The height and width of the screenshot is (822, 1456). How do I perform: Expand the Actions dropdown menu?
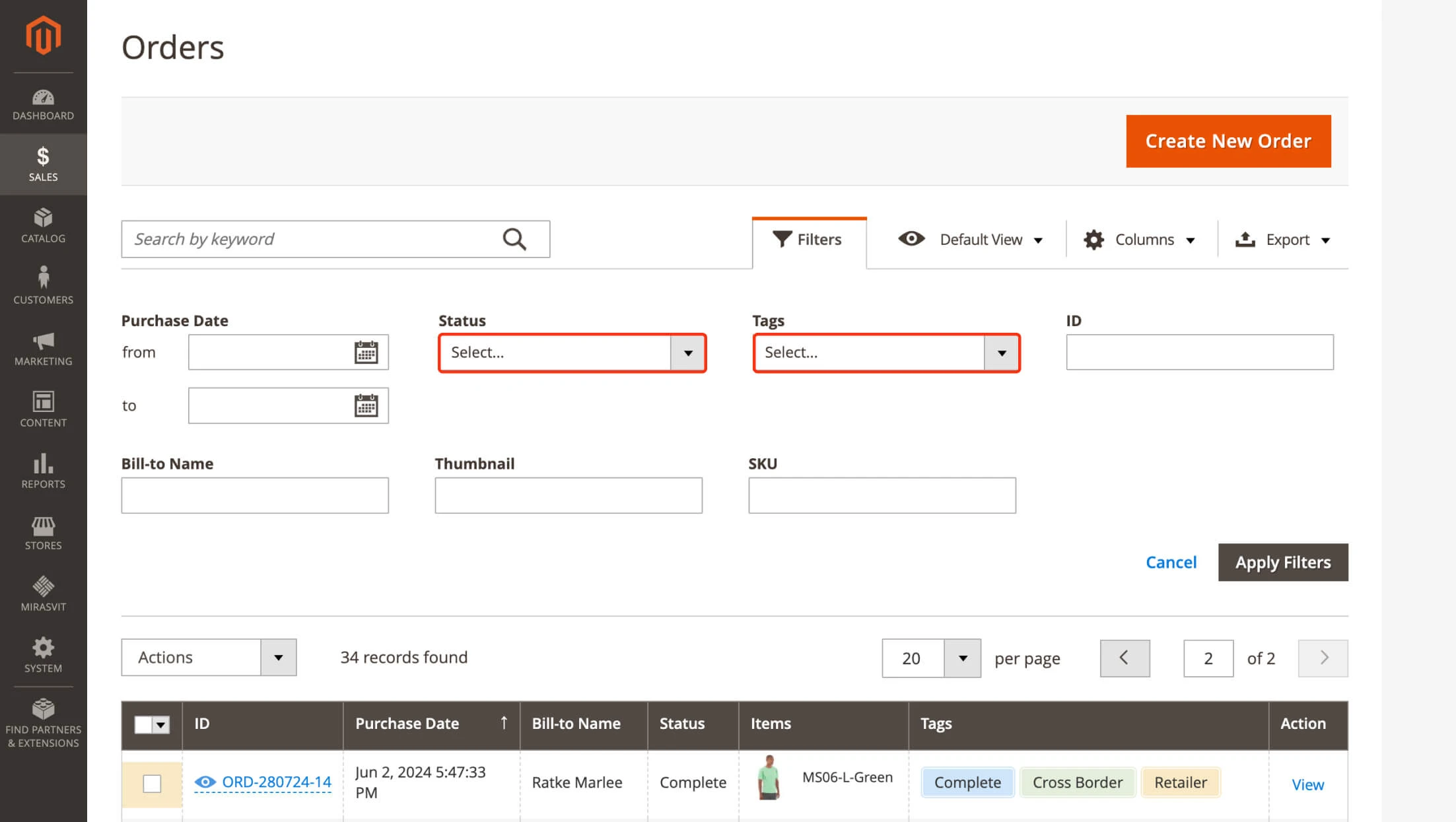pos(279,657)
